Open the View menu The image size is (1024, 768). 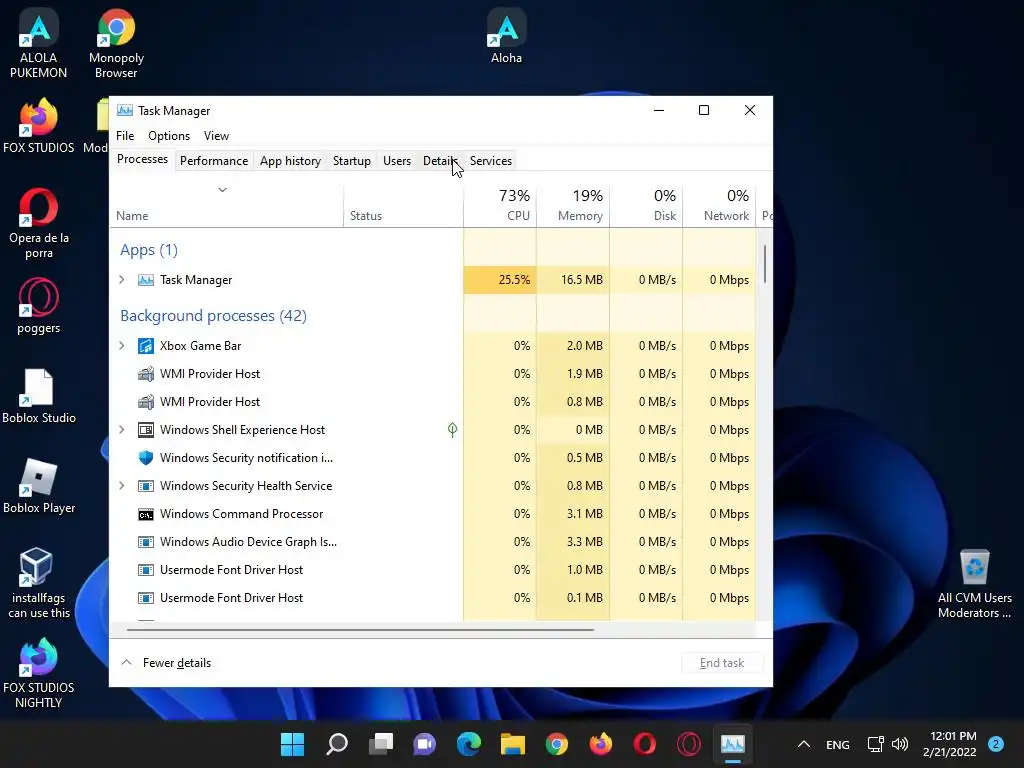(216, 136)
